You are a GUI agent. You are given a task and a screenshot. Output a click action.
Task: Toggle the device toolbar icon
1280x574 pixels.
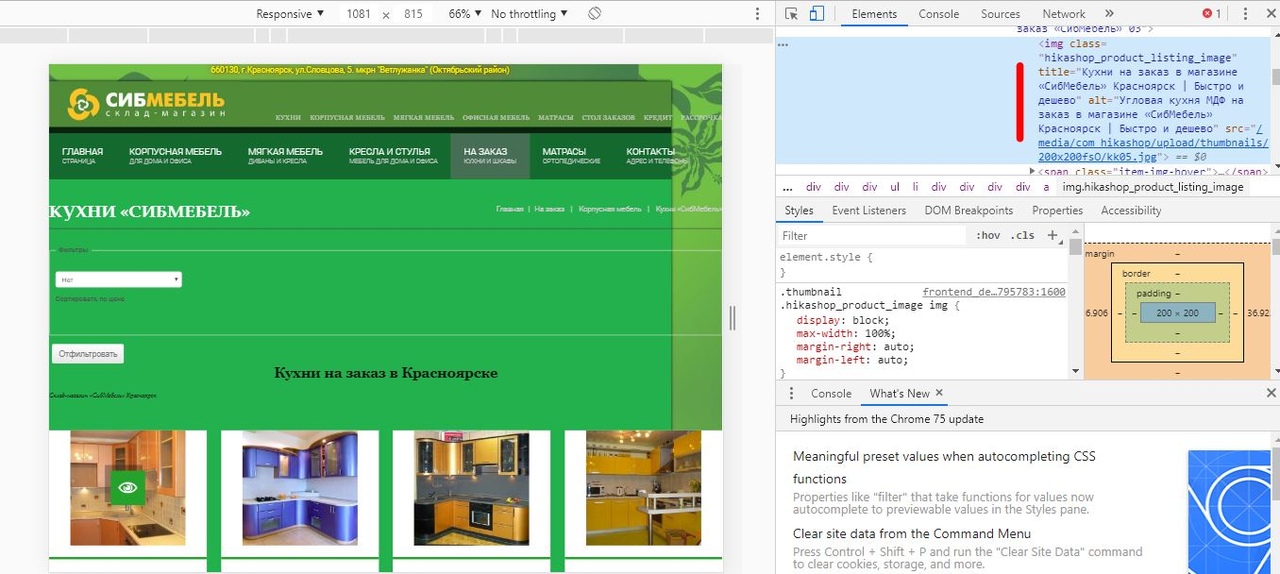click(x=816, y=14)
